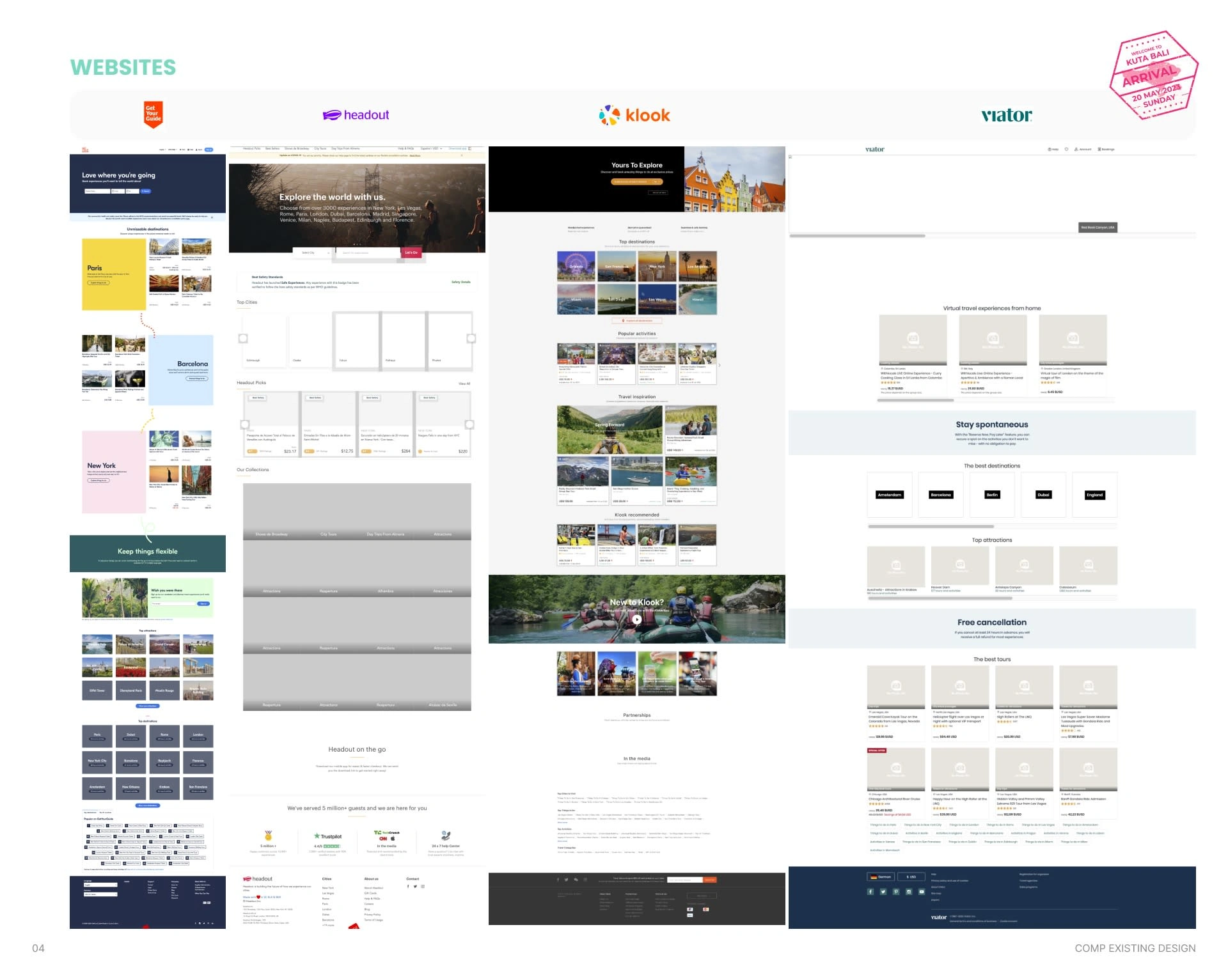Click Twitter icon in Viator footer

click(x=883, y=892)
